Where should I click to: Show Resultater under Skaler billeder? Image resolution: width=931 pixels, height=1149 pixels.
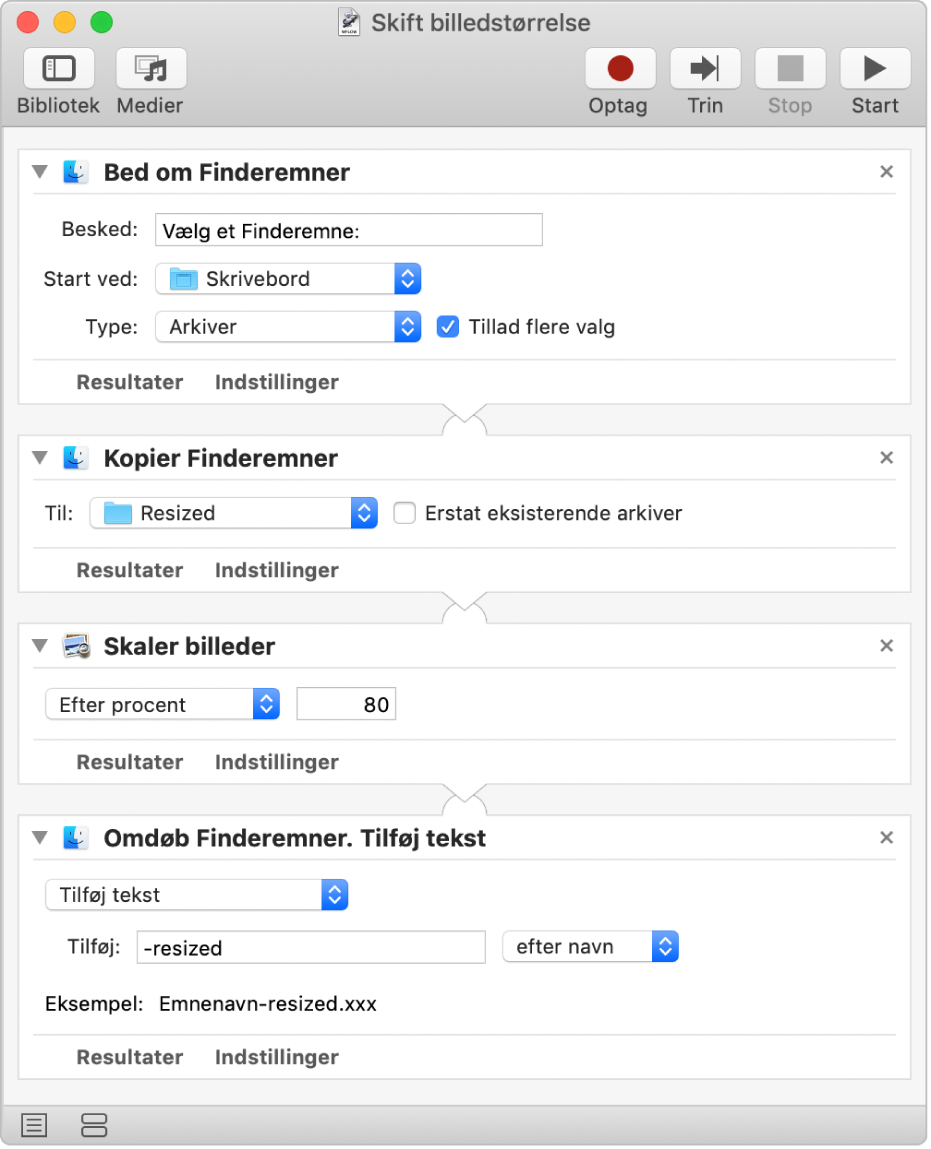coord(130,762)
